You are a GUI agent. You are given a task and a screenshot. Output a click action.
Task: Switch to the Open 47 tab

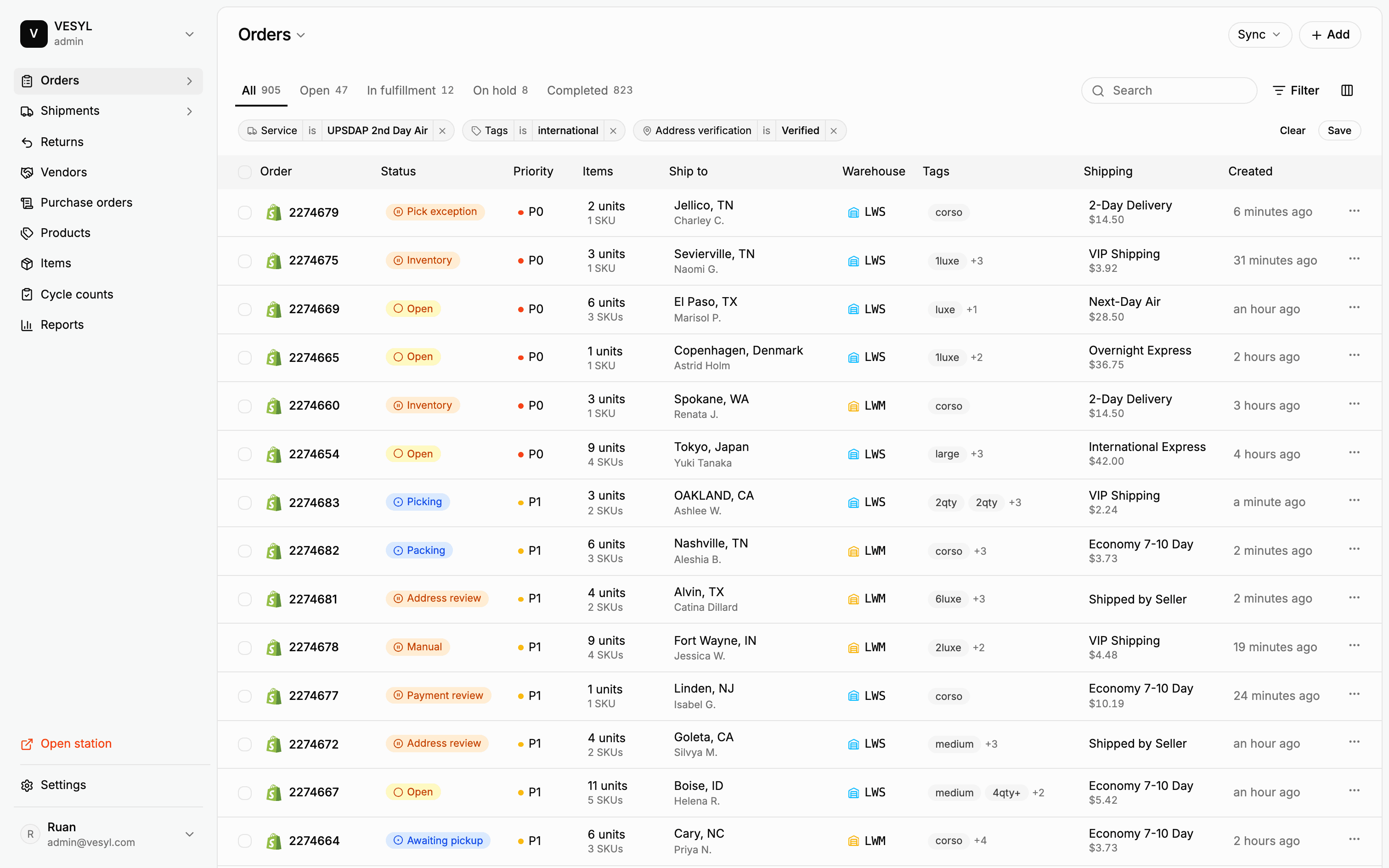tap(324, 91)
